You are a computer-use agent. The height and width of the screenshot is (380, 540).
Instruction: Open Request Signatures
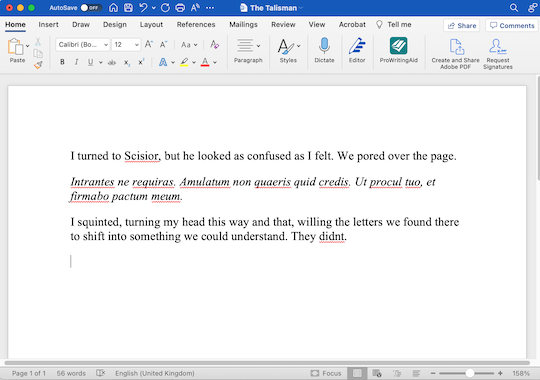(x=498, y=54)
